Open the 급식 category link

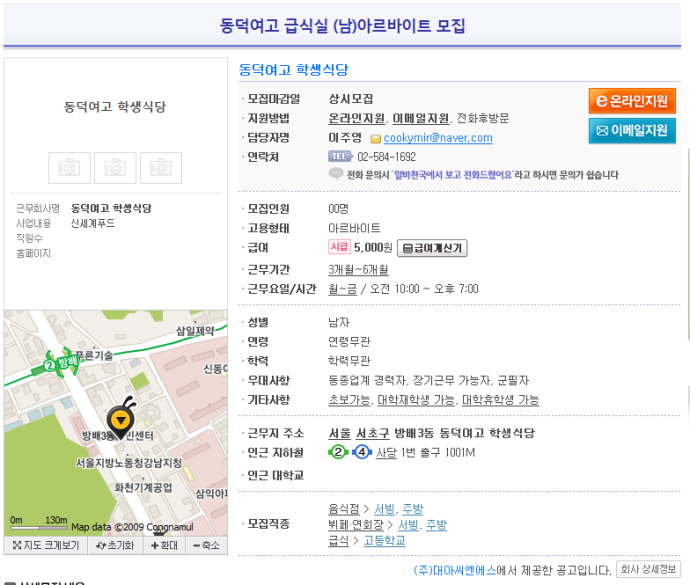[338, 540]
